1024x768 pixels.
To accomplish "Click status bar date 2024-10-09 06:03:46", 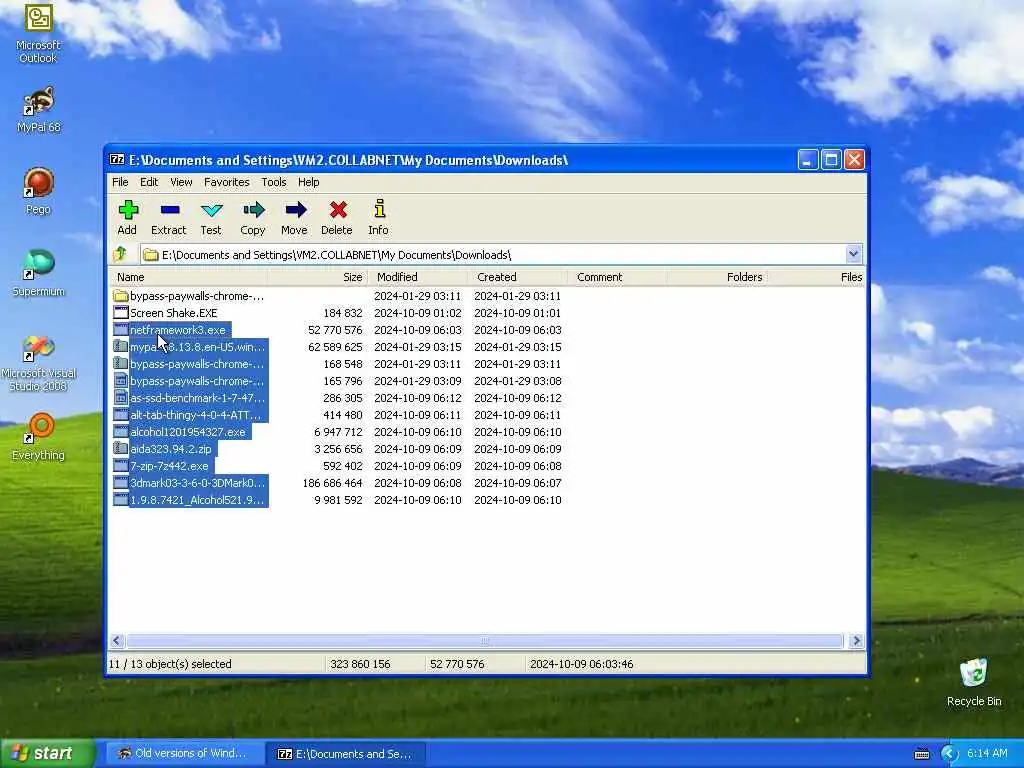I will coord(581,664).
